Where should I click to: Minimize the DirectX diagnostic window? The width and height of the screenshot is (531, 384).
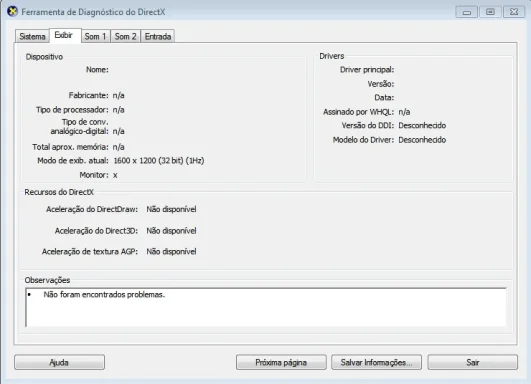coord(467,12)
